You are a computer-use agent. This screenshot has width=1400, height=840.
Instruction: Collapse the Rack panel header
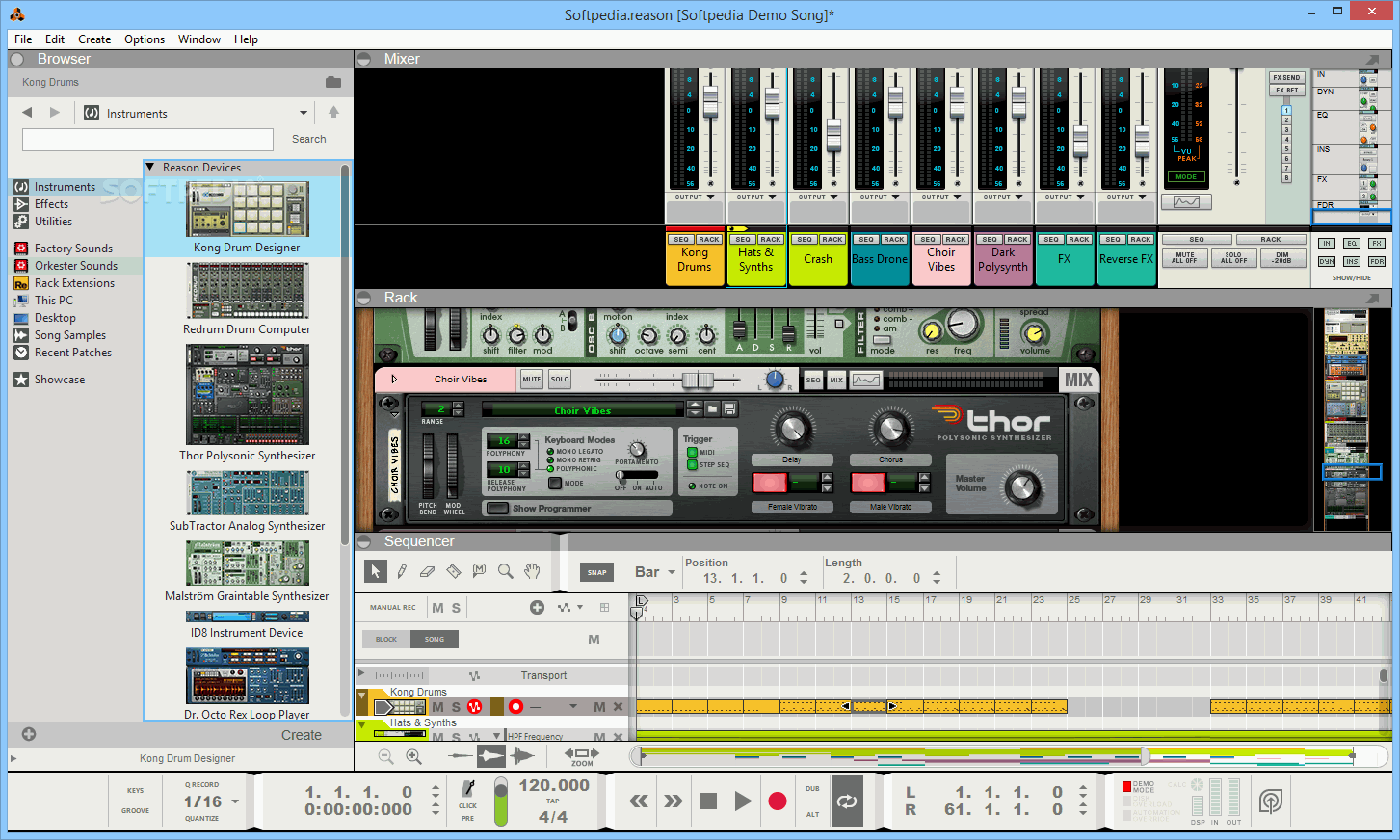click(x=364, y=298)
